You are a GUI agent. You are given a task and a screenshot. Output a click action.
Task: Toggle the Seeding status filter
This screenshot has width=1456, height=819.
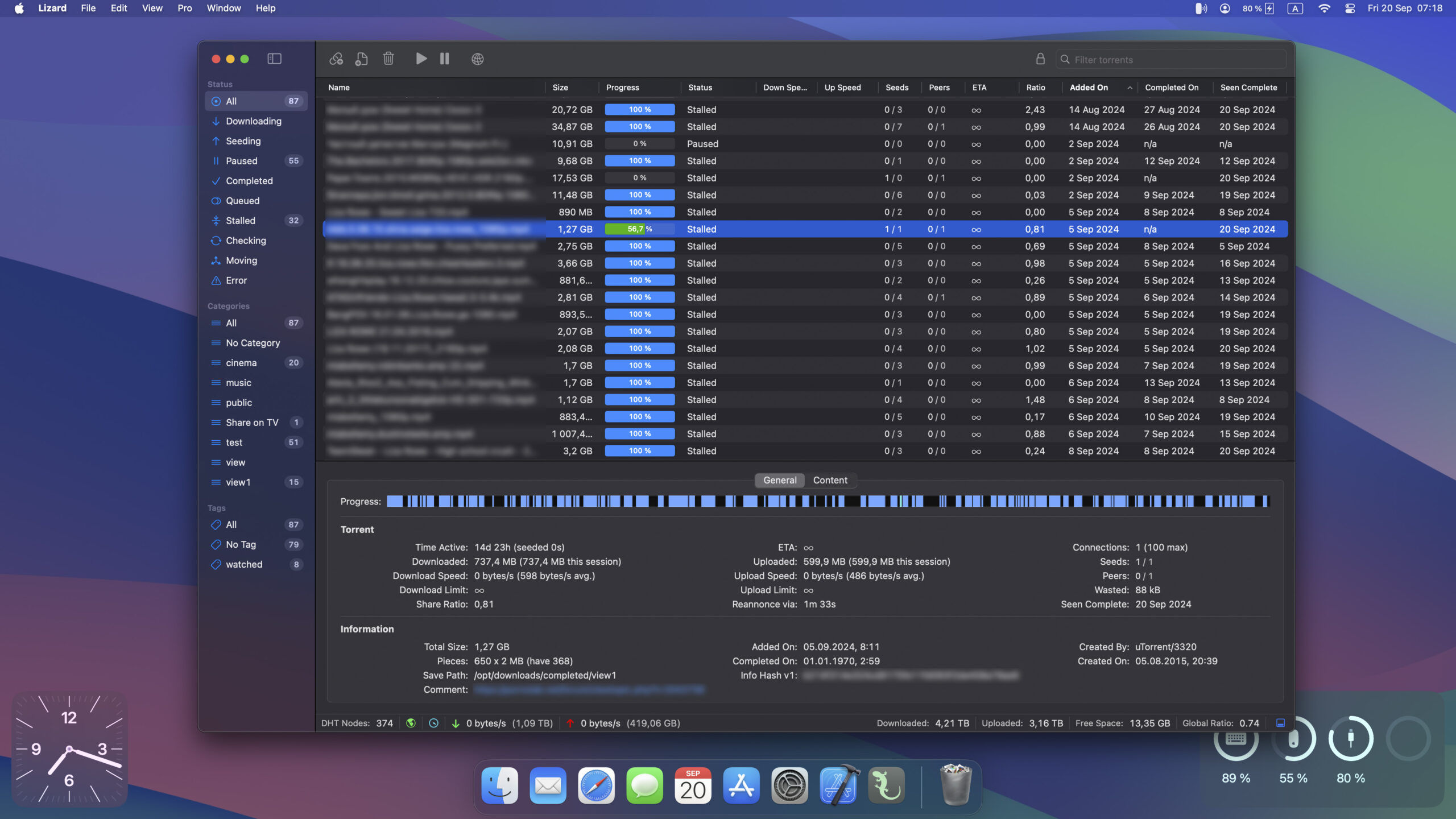click(242, 140)
